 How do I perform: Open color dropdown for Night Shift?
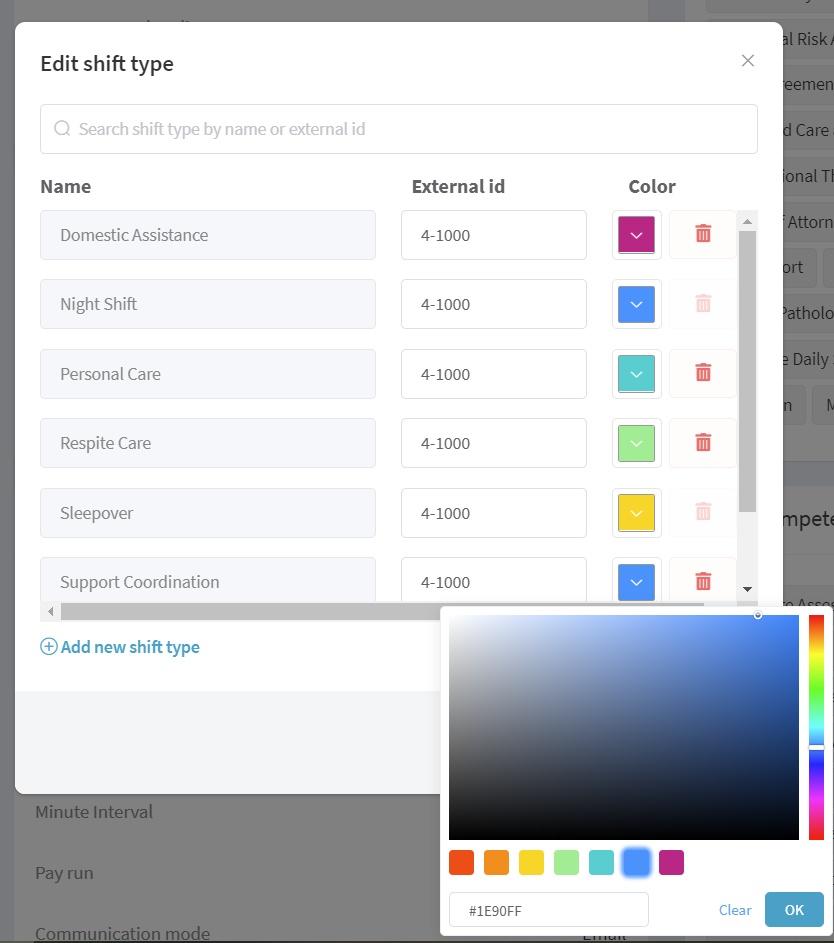(x=636, y=304)
